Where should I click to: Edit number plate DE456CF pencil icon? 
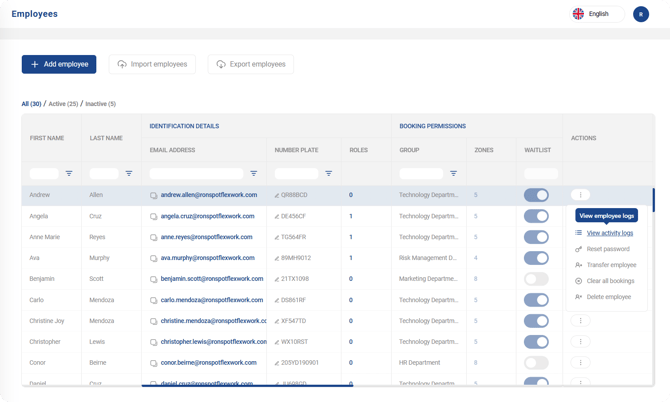coord(277,217)
